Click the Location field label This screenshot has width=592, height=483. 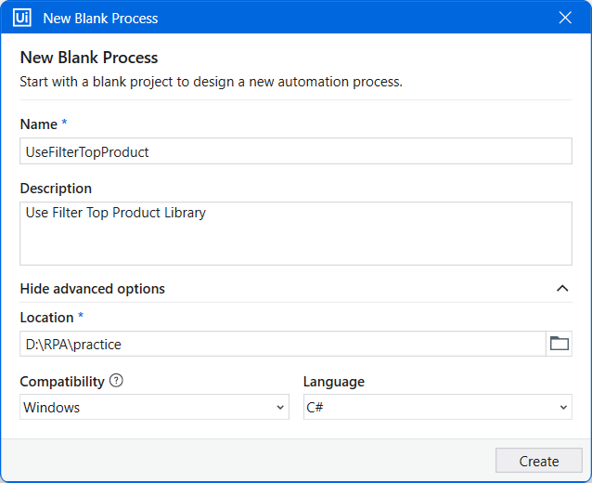pos(47,318)
